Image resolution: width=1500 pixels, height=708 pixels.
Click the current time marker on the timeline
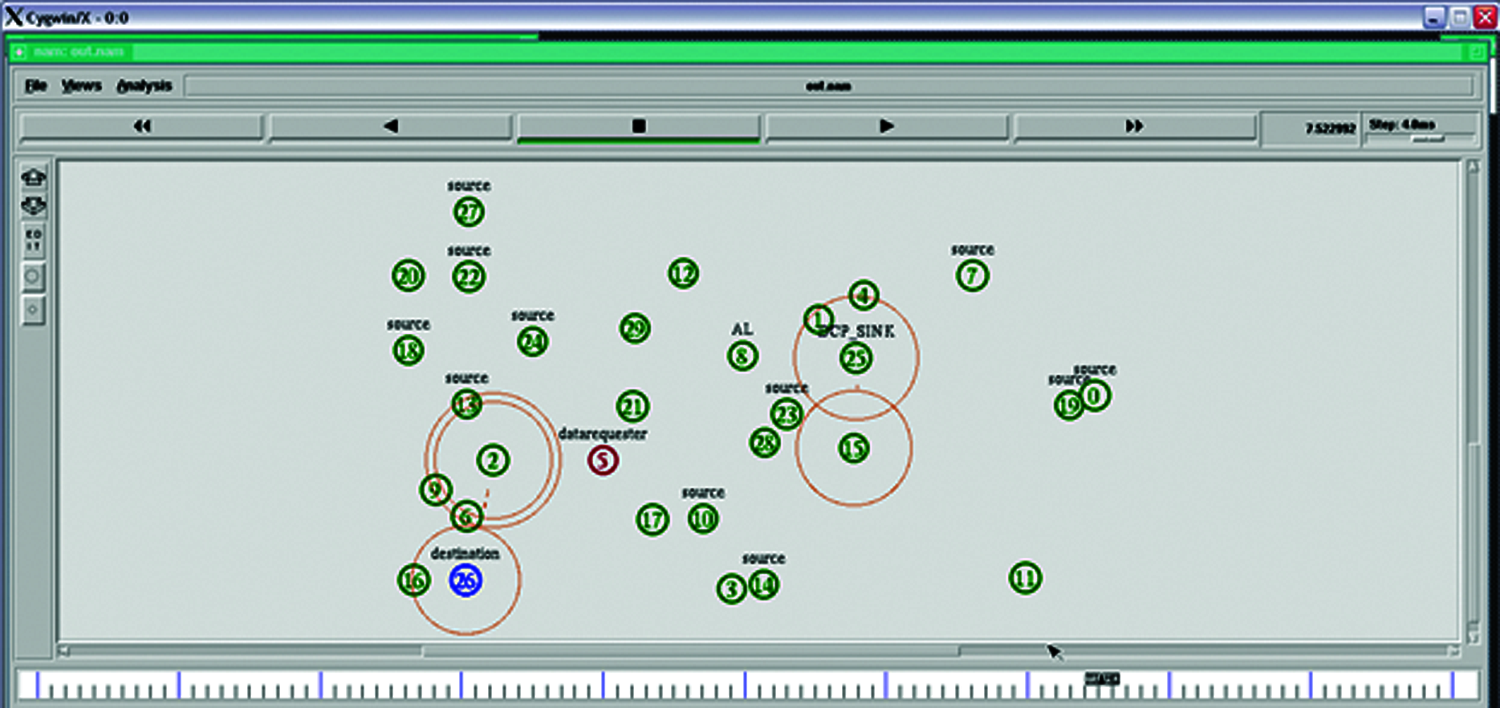(1102, 680)
